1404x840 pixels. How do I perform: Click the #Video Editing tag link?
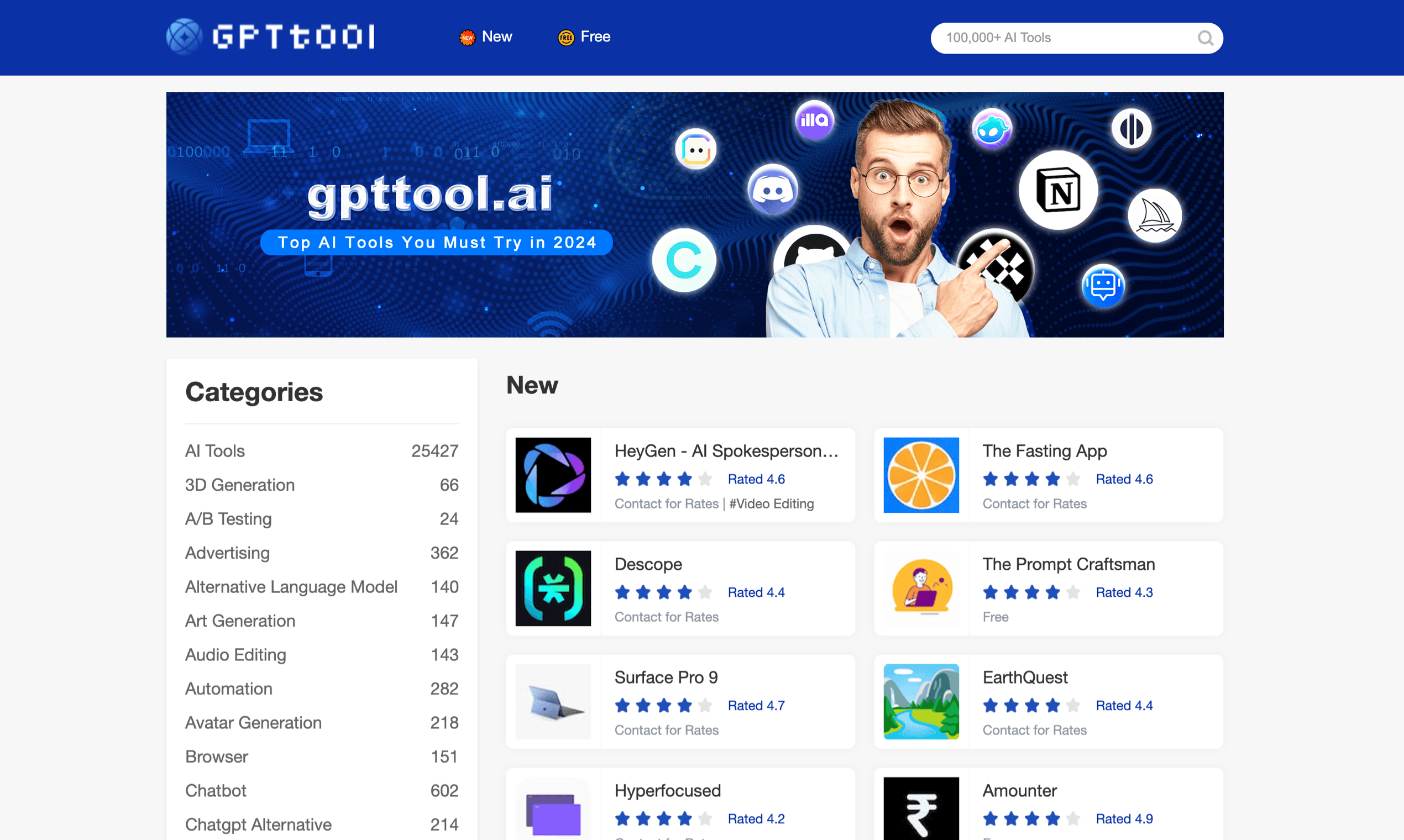pos(771,503)
